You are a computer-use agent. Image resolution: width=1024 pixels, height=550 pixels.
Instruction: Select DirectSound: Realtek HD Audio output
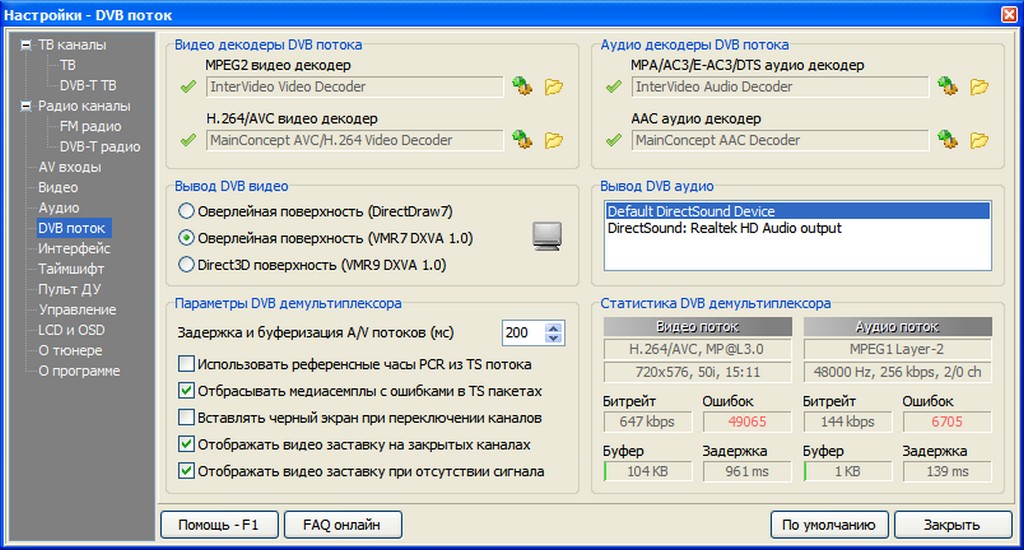pyautogui.click(x=724, y=228)
